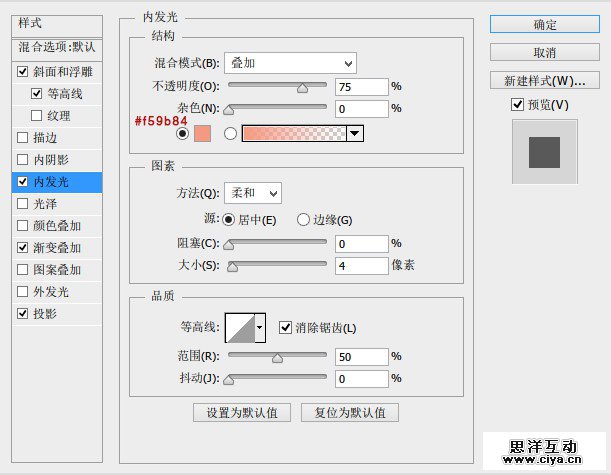Toggle 消除锯齿(L) checkbox
Image resolution: width=611 pixels, height=475 pixels.
coord(285,327)
